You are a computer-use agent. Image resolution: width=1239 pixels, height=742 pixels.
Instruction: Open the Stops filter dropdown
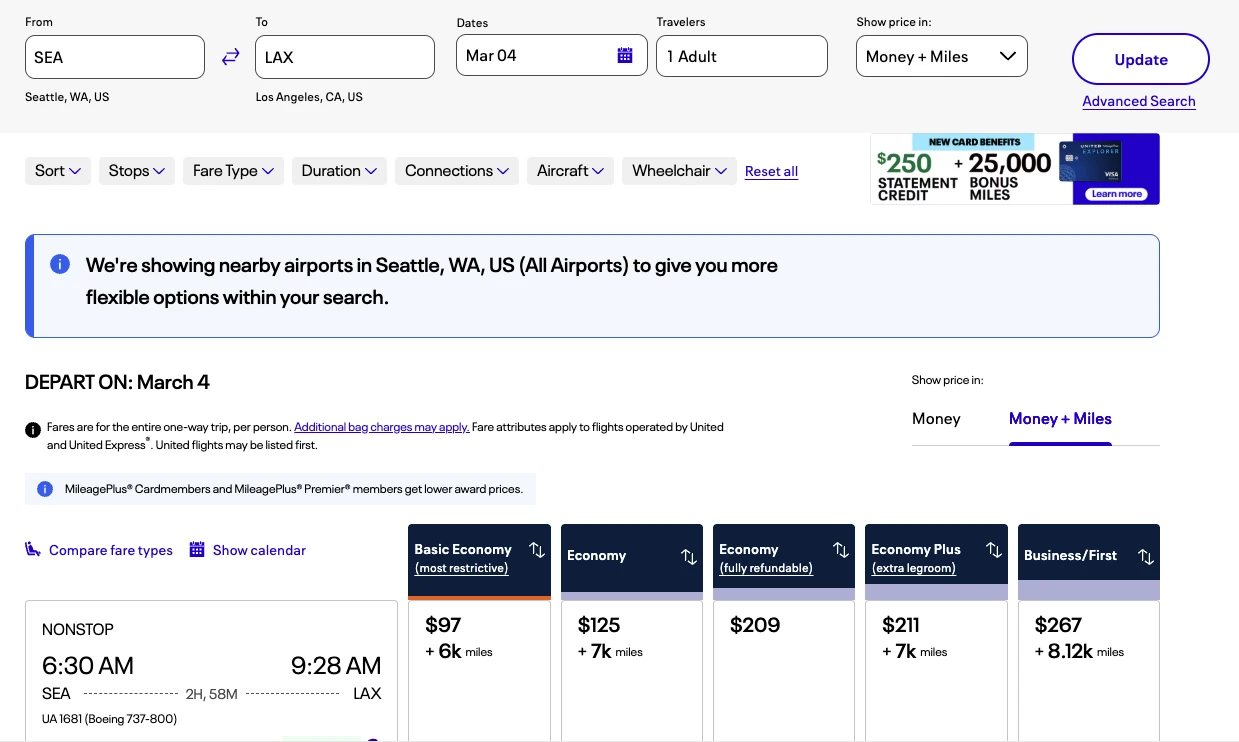(x=137, y=171)
